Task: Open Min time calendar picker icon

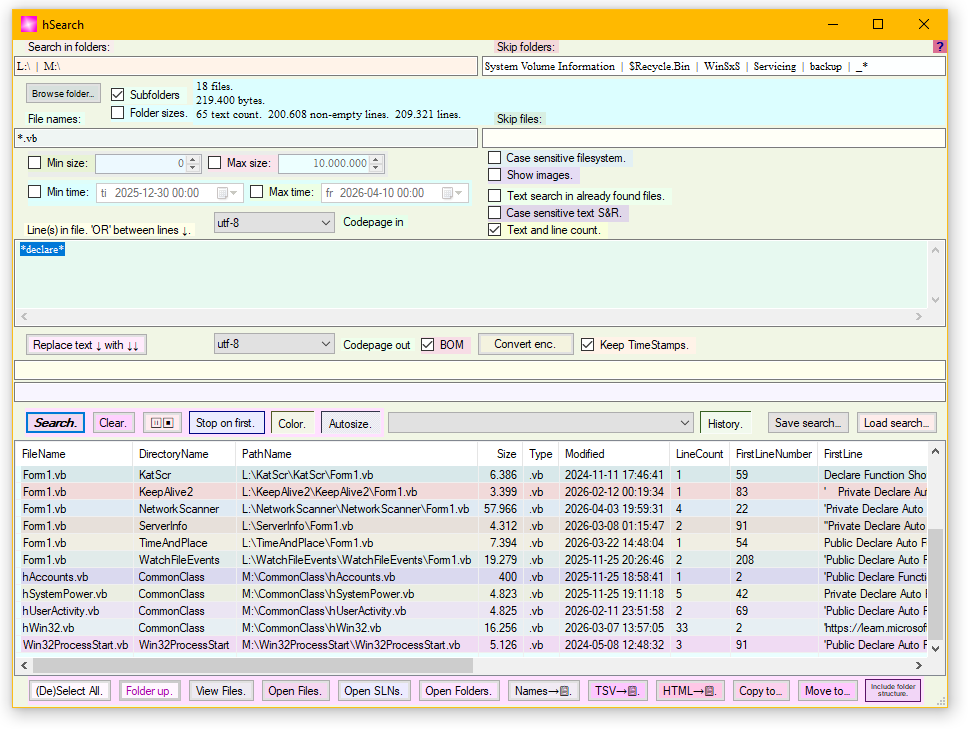Action: coord(222,193)
